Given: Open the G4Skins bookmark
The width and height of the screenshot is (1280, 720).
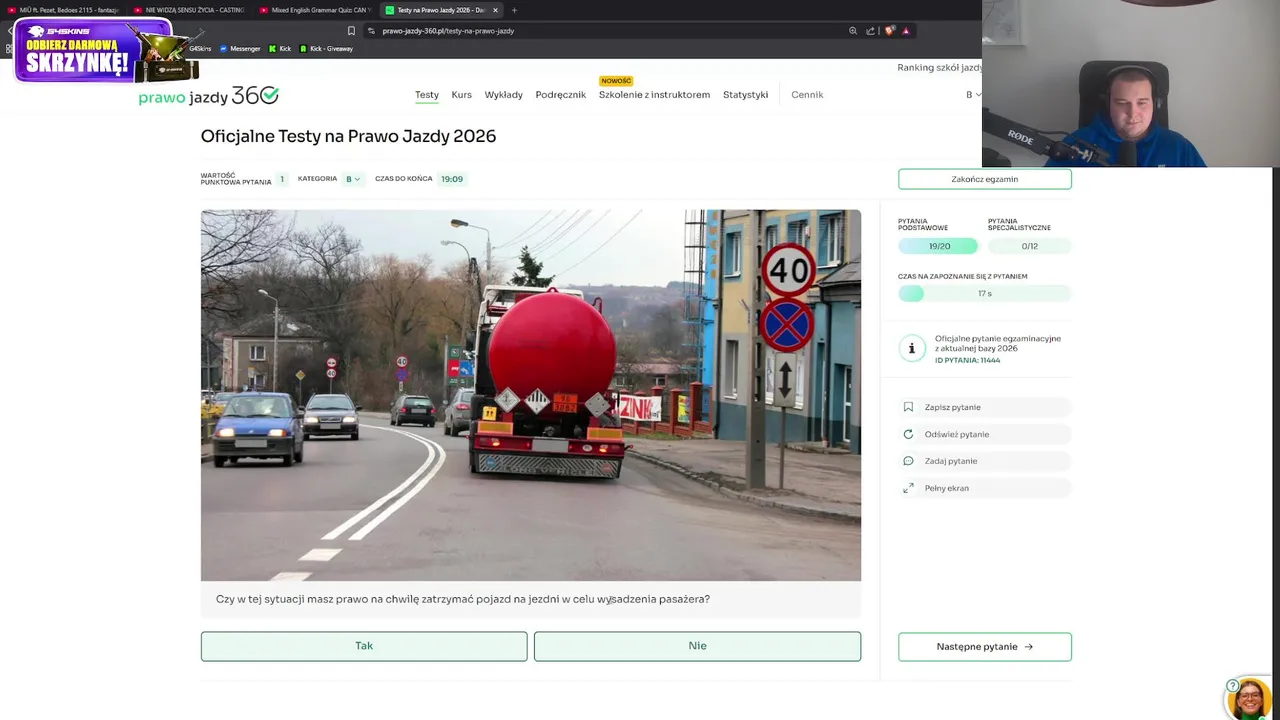Looking at the screenshot, I should pyautogui.click(x=199, y=48).
